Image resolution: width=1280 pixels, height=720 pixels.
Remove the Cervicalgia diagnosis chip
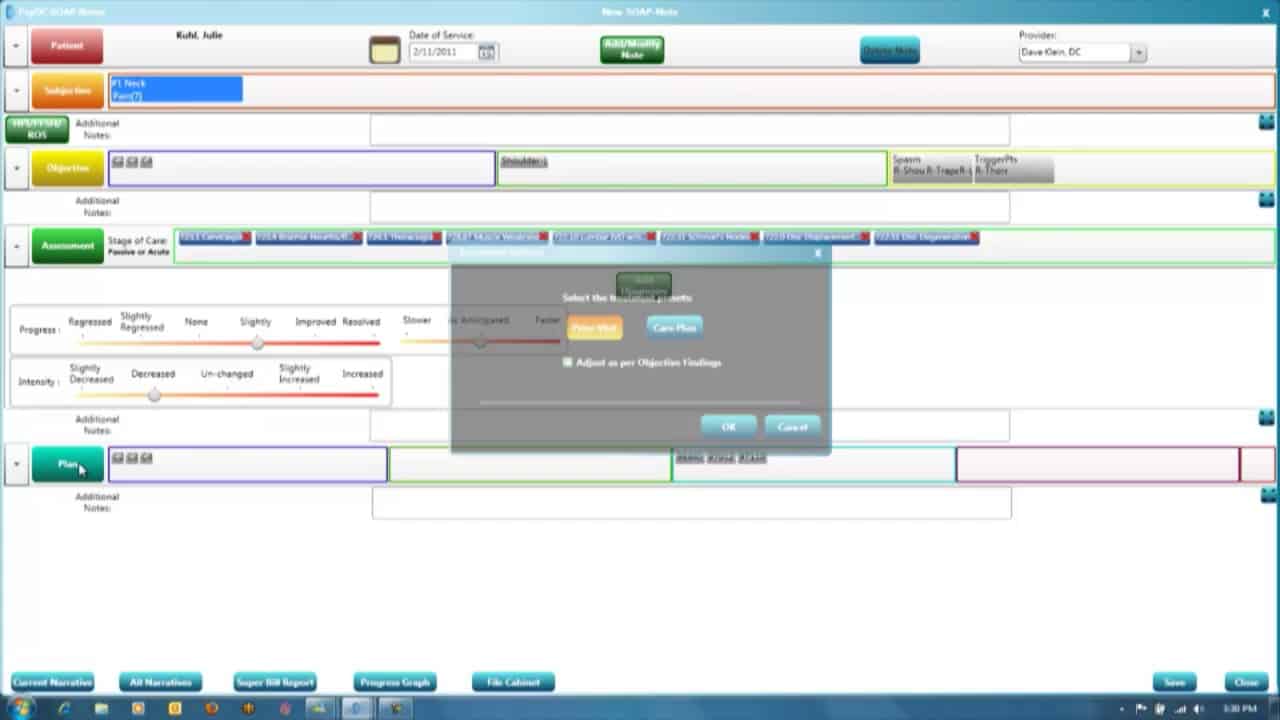(x=246, y=237)
